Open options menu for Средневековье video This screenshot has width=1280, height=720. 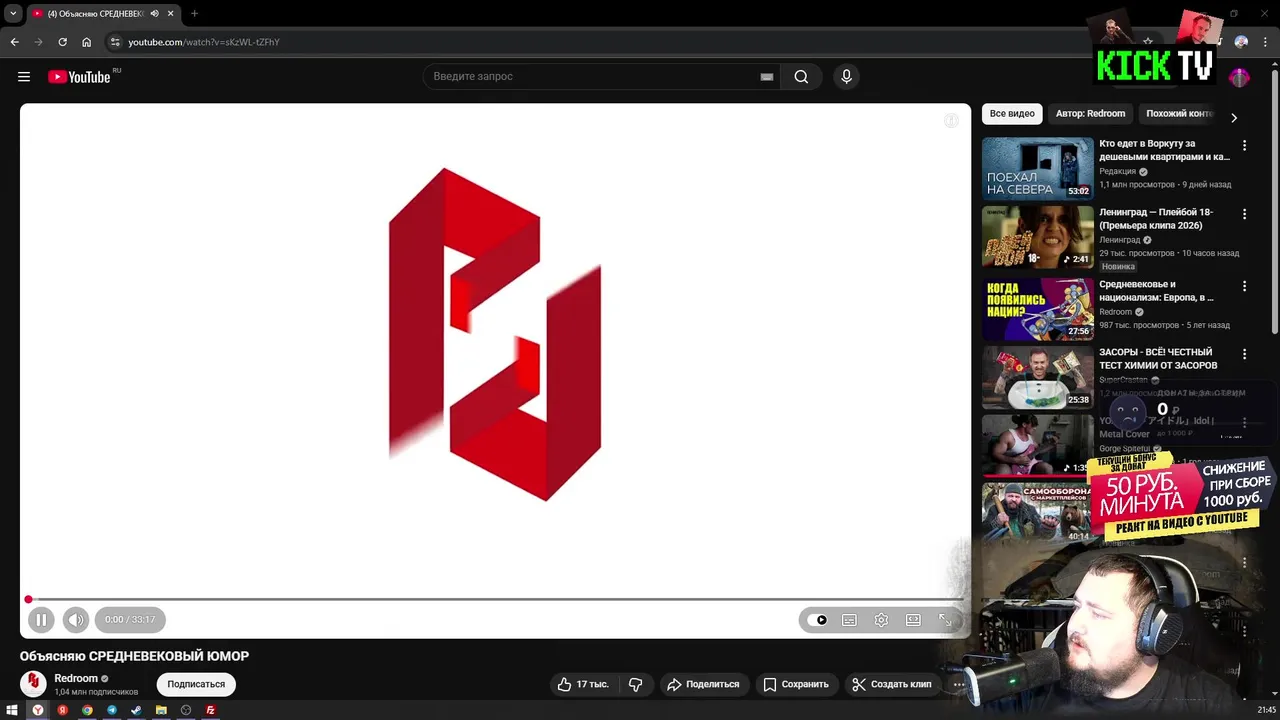1245,286
